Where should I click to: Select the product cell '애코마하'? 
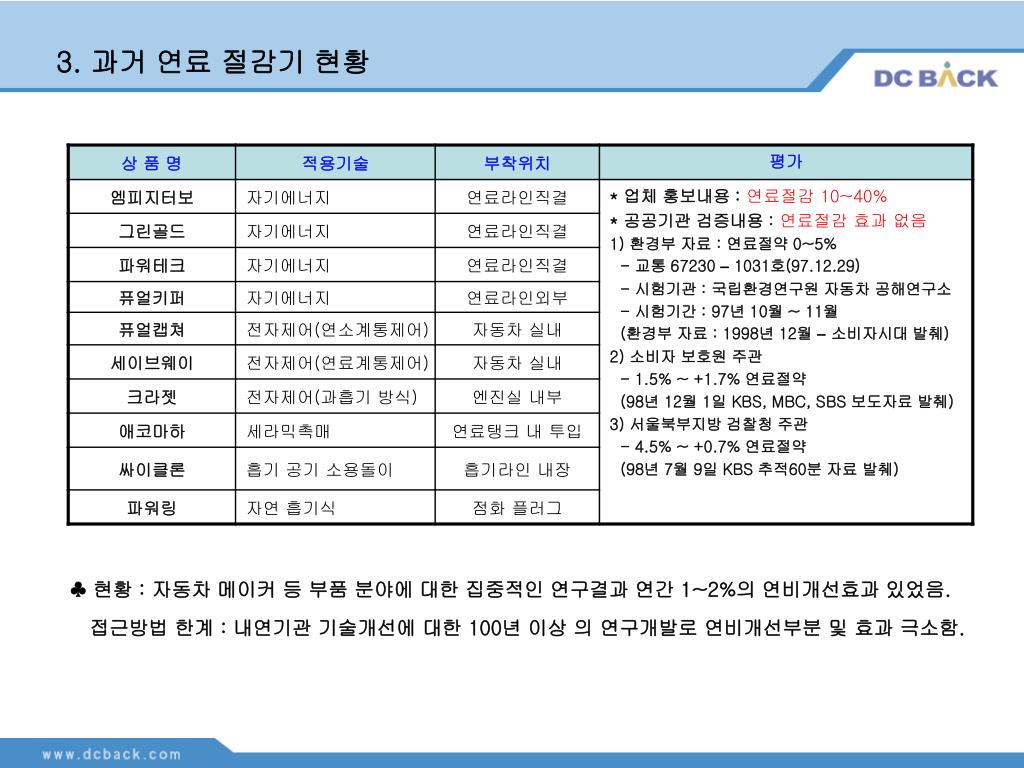[152, 431]
